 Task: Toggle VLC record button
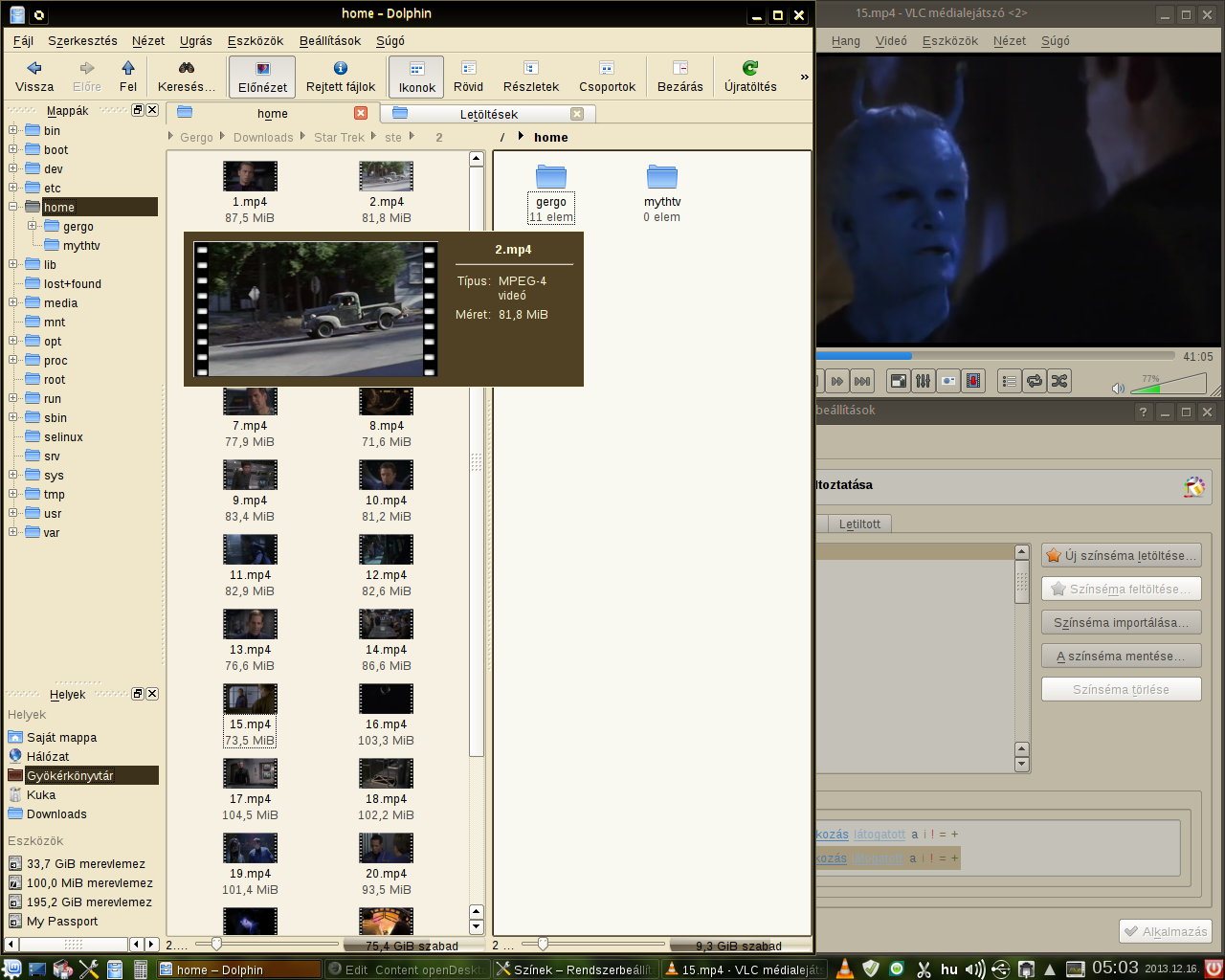coord(972,381)
